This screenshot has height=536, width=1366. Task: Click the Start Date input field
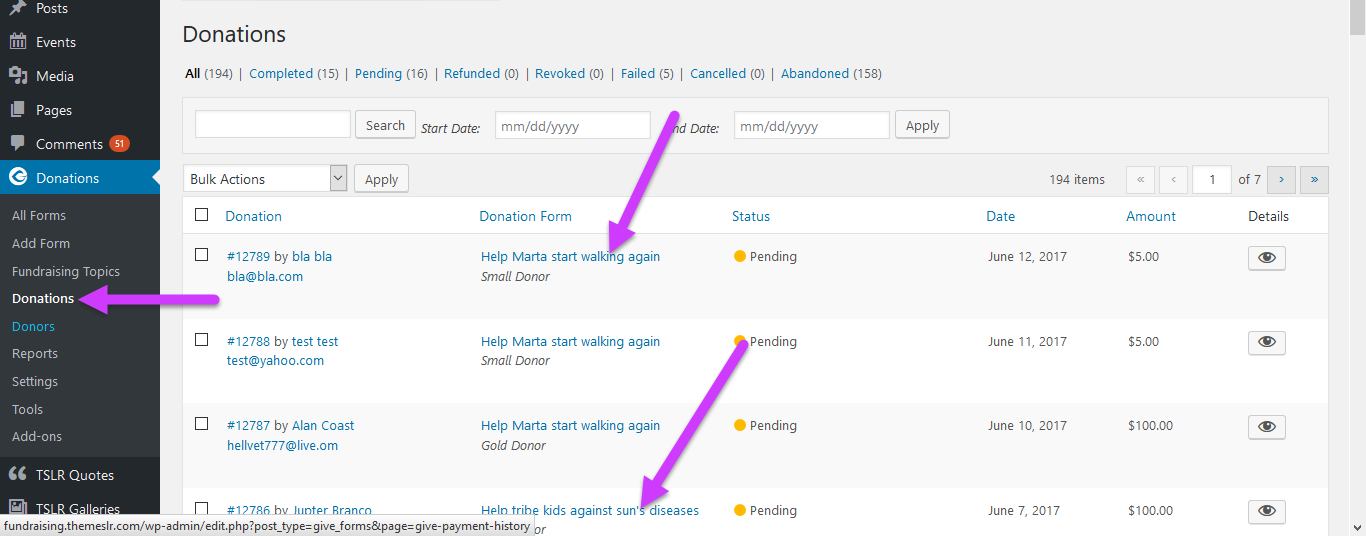[x=572, y=126]
